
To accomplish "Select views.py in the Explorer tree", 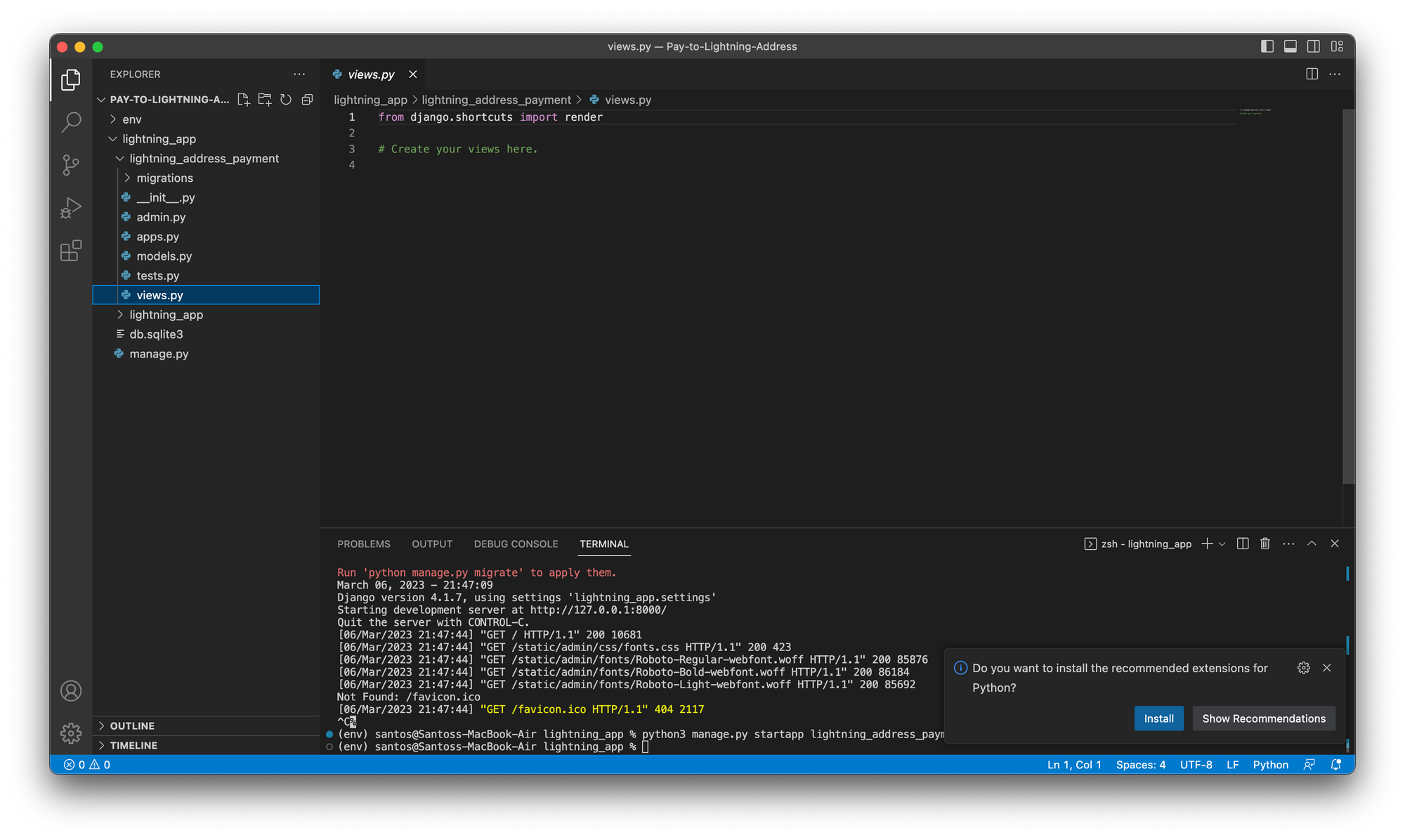I will 206,295.
